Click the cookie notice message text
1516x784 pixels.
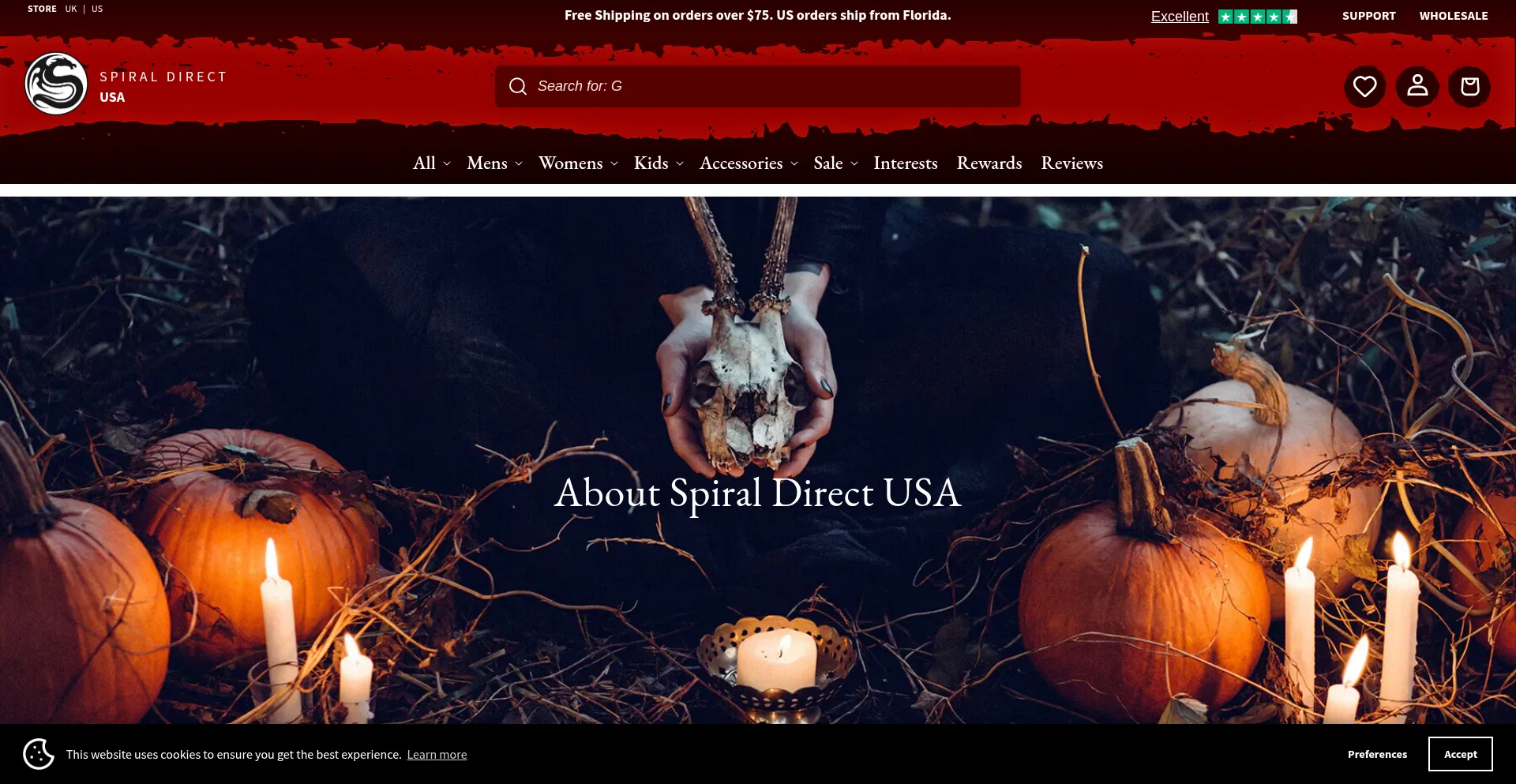(234, 755)
